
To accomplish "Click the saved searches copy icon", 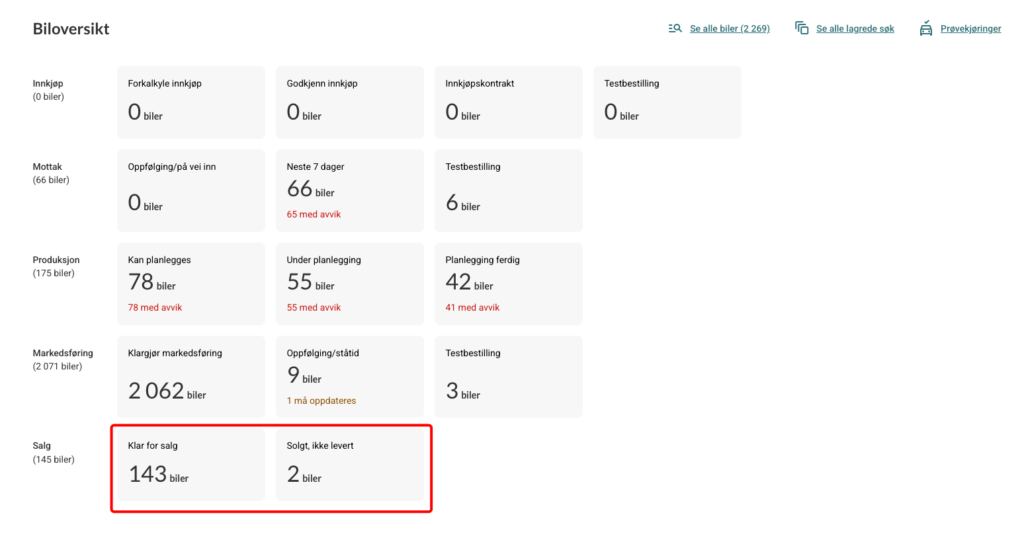I will [x=801, y=29].
